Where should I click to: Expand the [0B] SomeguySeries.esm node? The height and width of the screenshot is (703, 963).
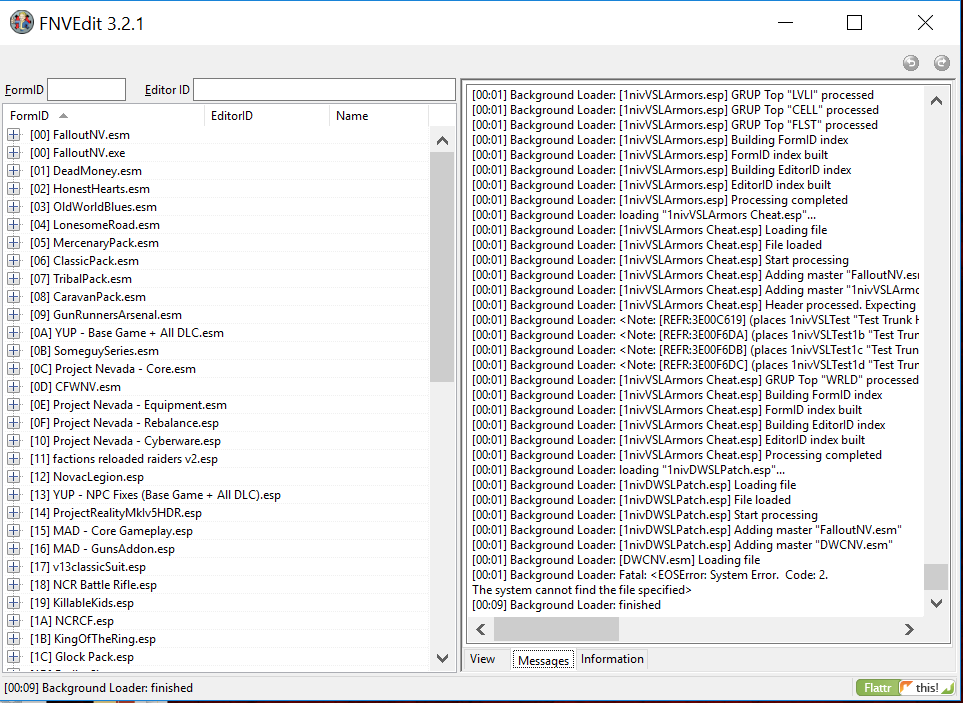pyautogui.click(x=14, y=351)
